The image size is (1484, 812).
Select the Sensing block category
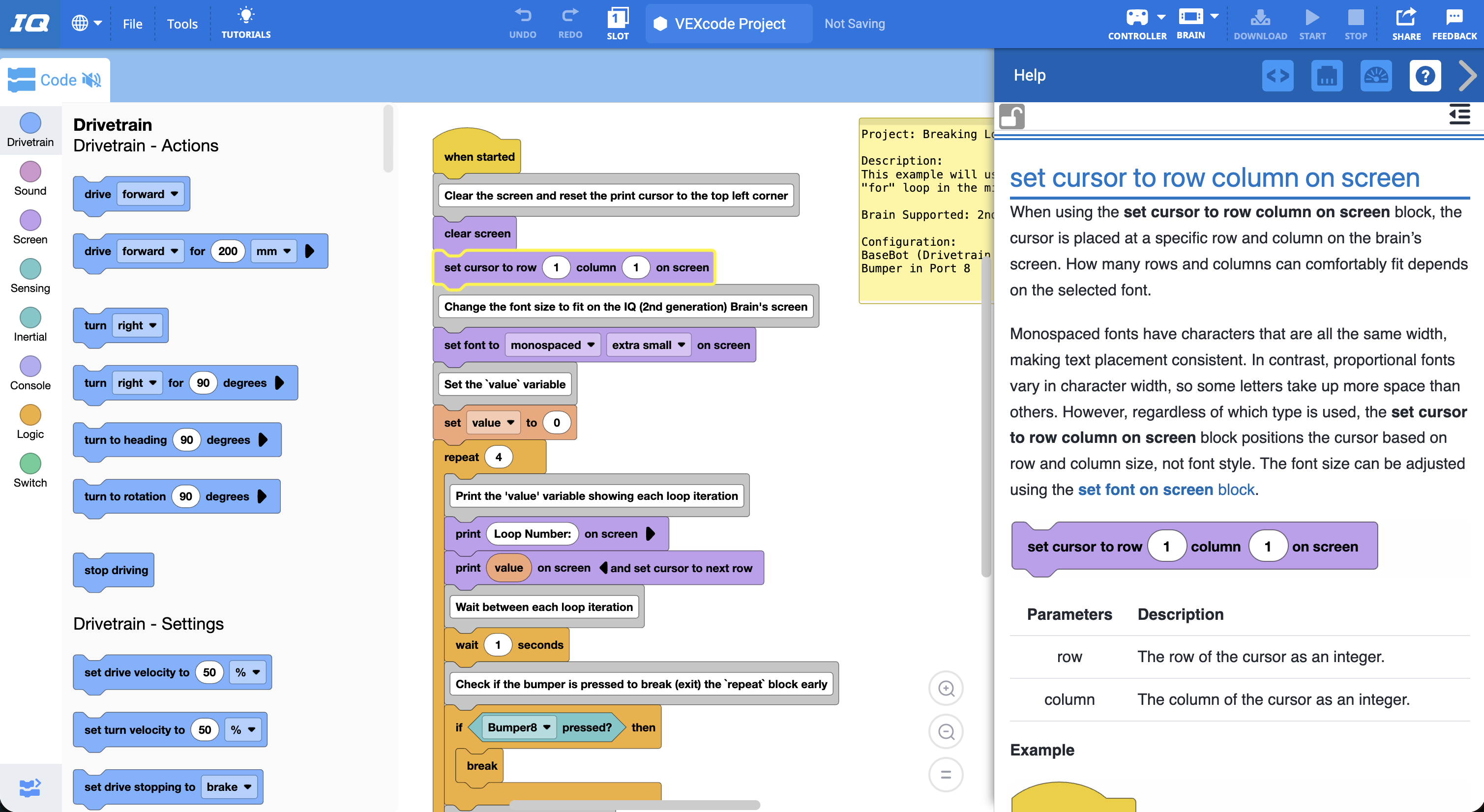coord(30,276)
